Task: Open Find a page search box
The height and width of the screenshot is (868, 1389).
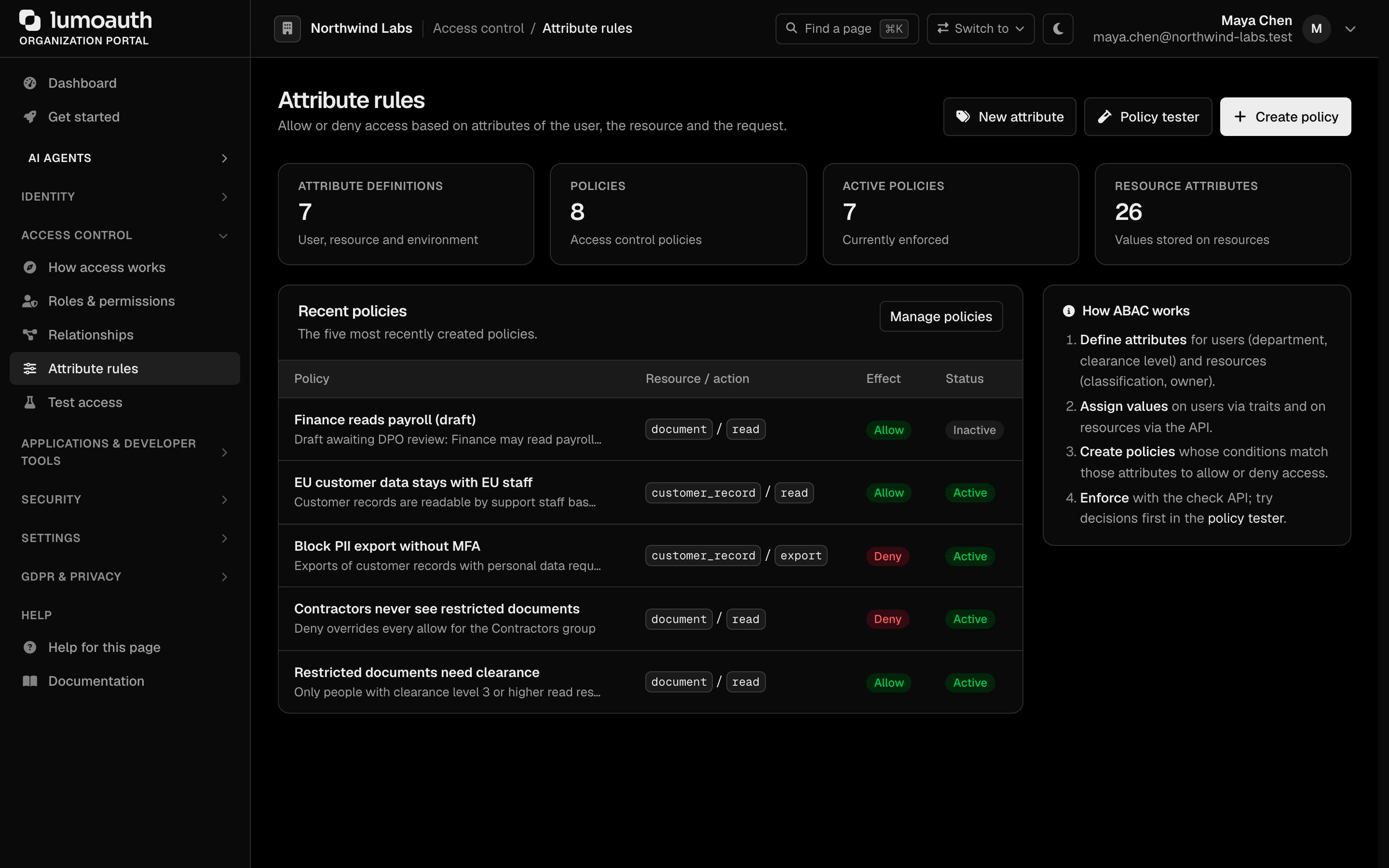Action: click(x=846, y=29)
